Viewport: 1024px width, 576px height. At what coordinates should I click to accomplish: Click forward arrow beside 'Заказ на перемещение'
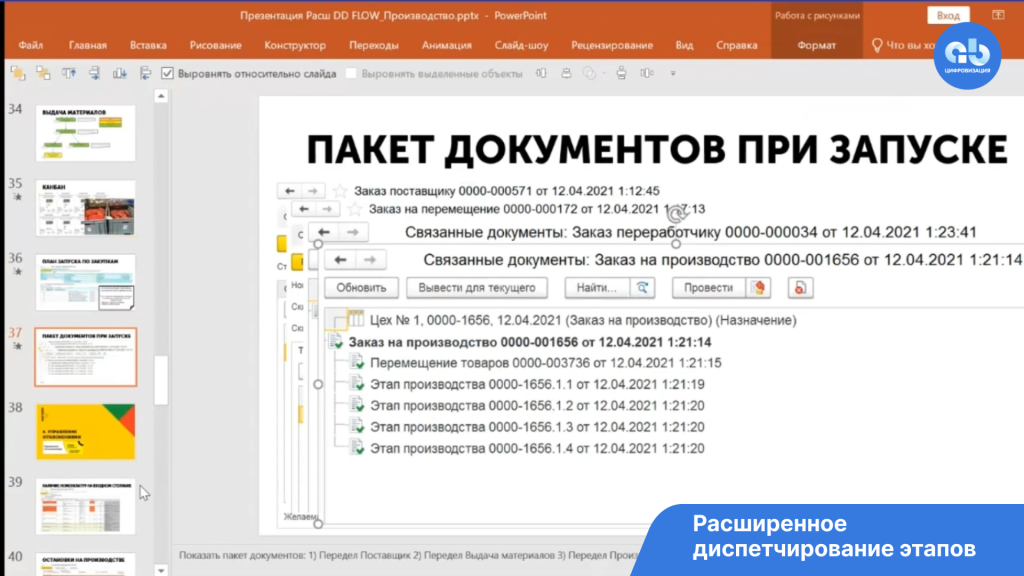(327, 209)
